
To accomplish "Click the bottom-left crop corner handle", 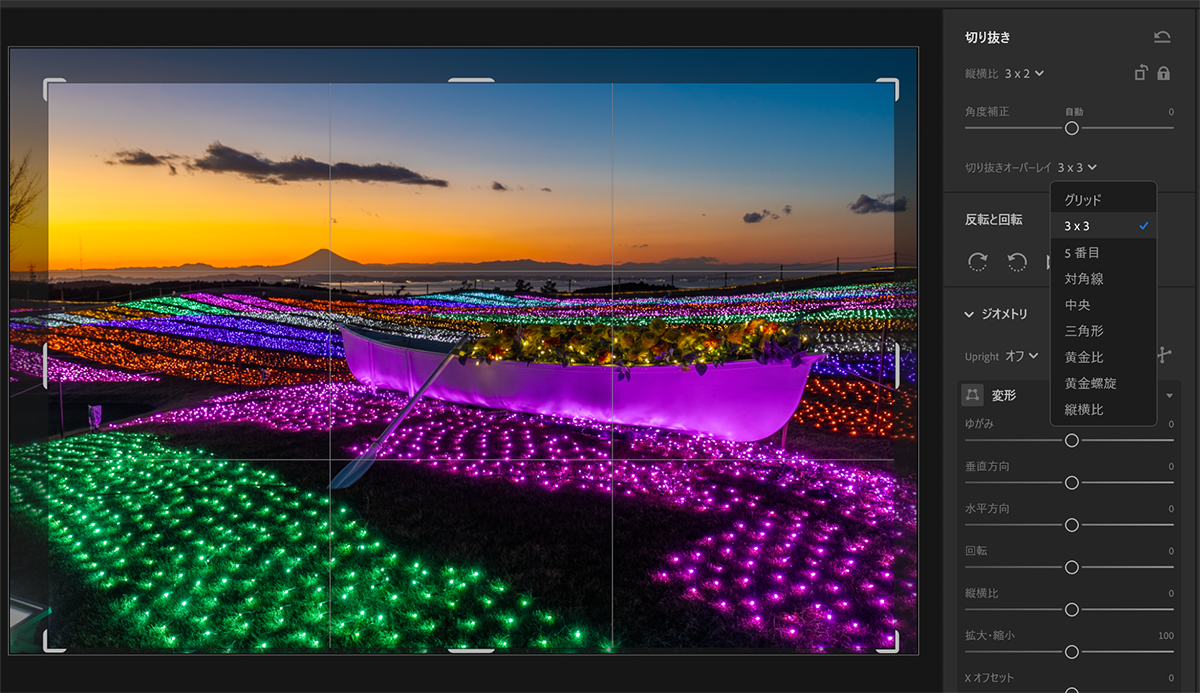I will click(x=54, y=643).
